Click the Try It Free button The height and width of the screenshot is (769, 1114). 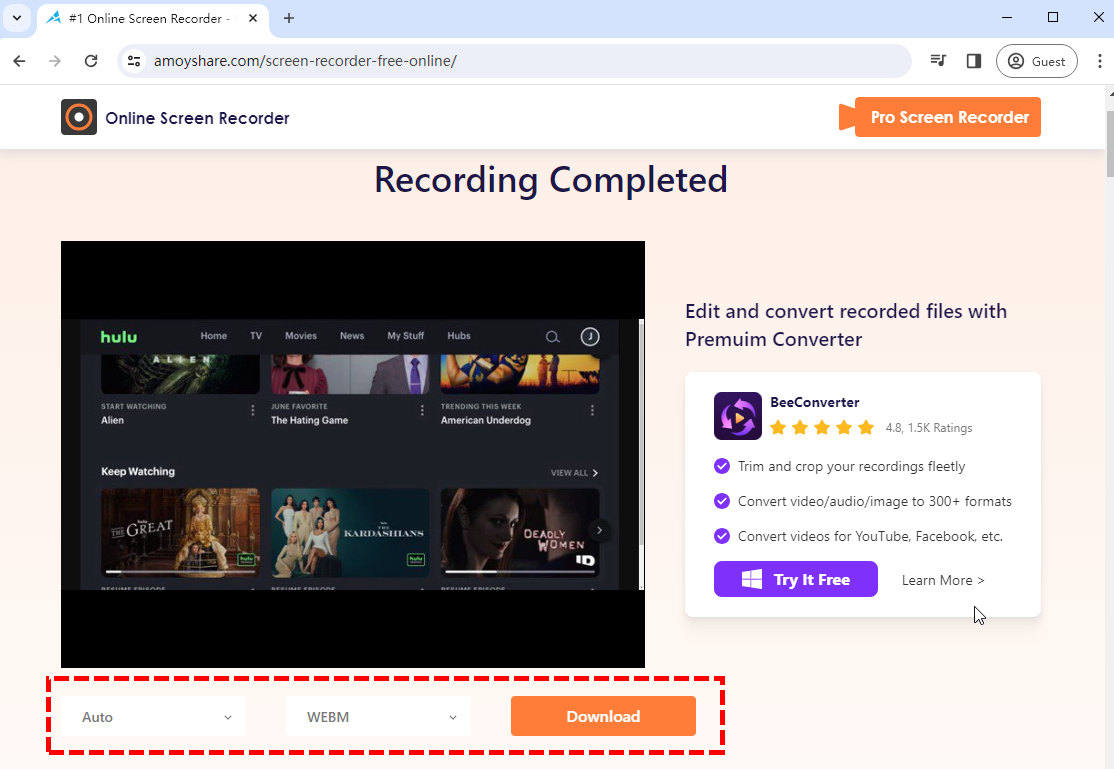pos(796,579)
